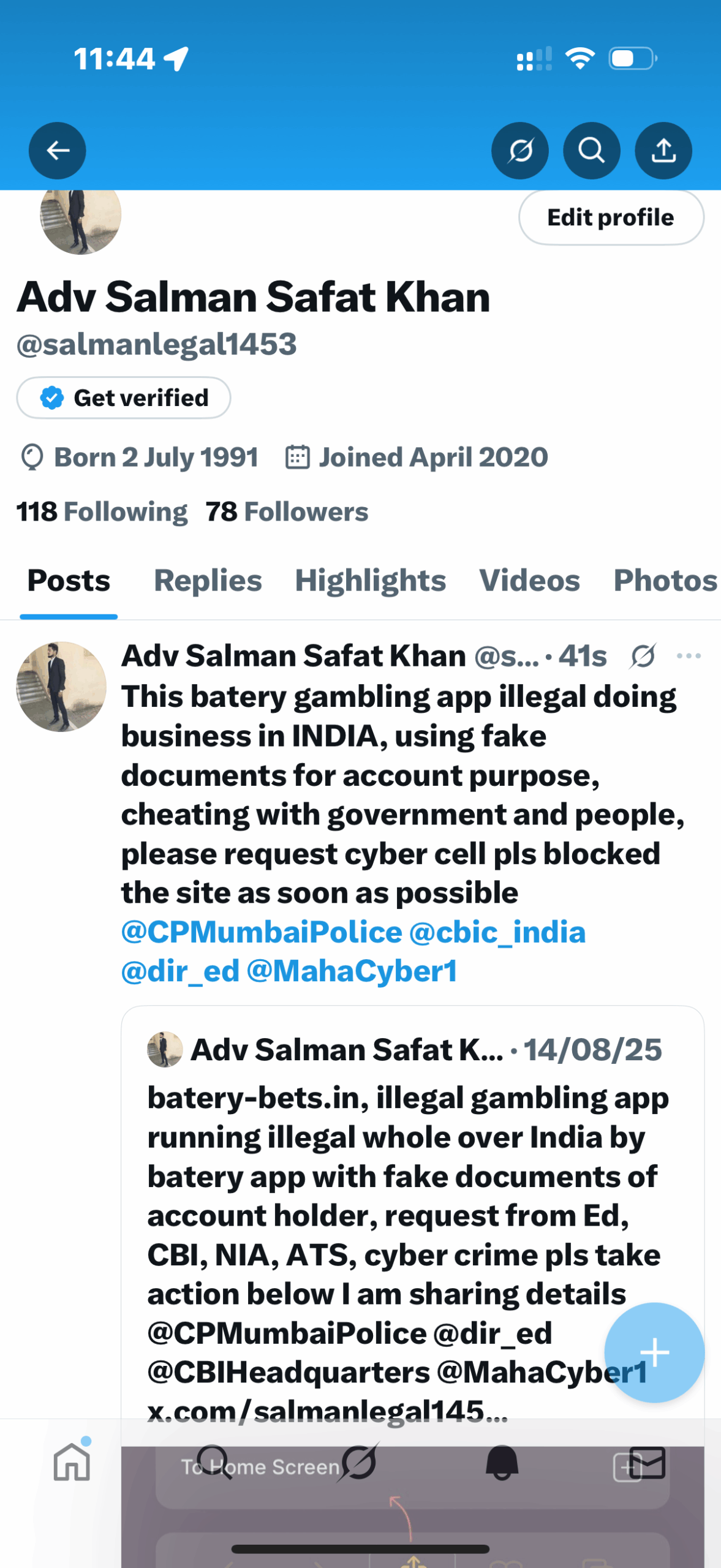Image resolution: width=721 pixels, height=1568 pixels.
Task: View the 78 Followers list
Action: (287, 512)
